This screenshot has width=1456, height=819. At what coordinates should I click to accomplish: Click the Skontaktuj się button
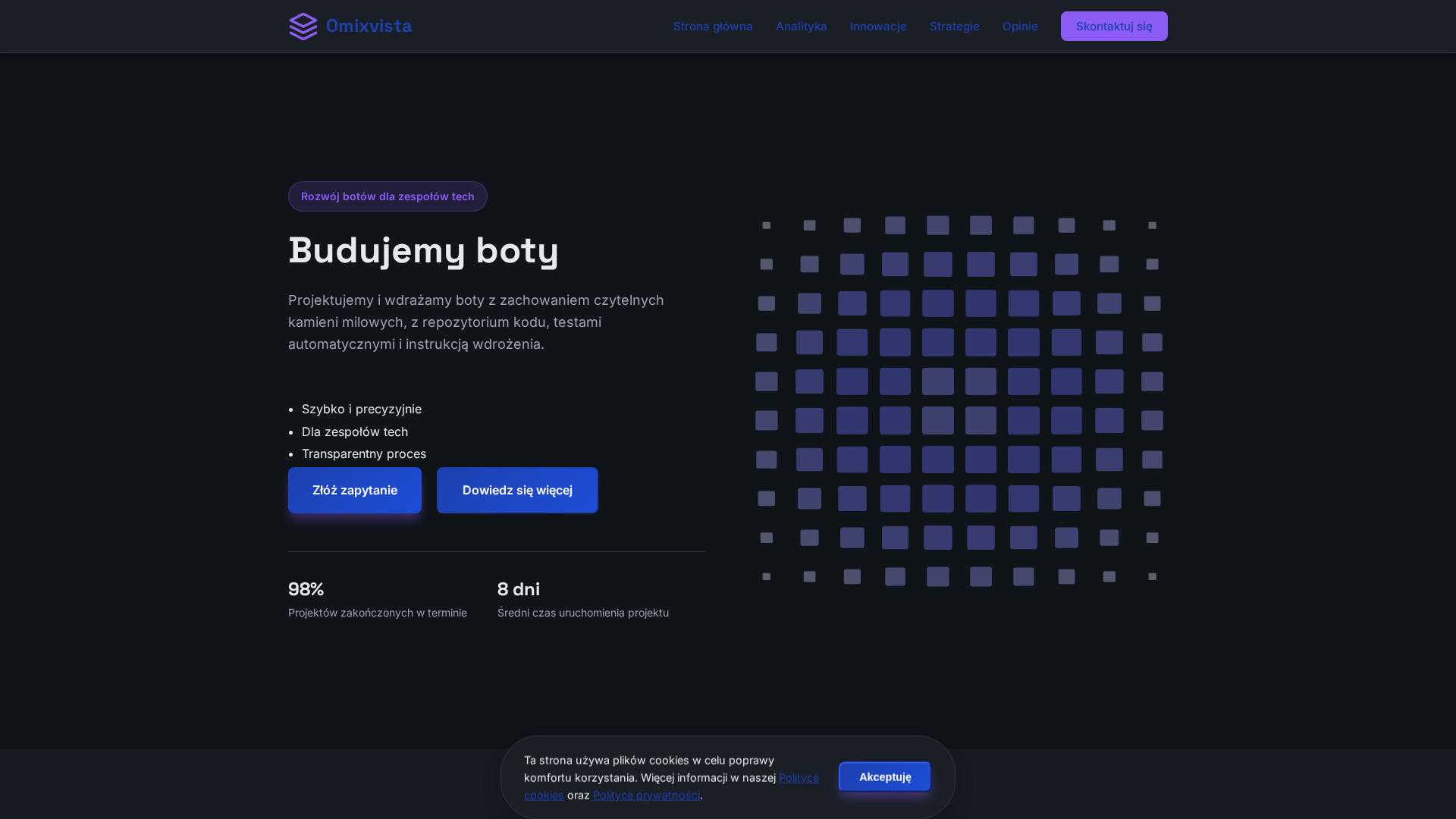[1114, 27]
